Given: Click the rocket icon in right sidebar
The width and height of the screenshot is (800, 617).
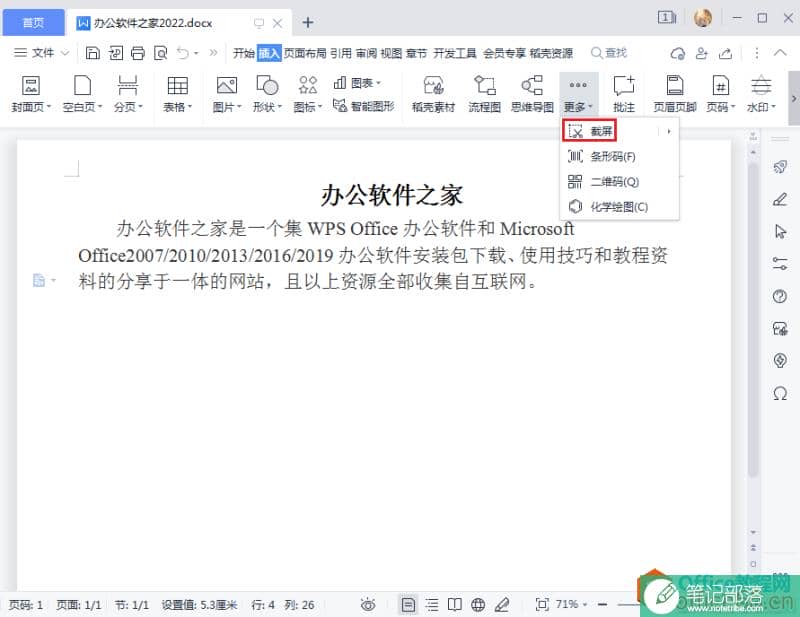Looking at the screenshot, I should [780, 166].
